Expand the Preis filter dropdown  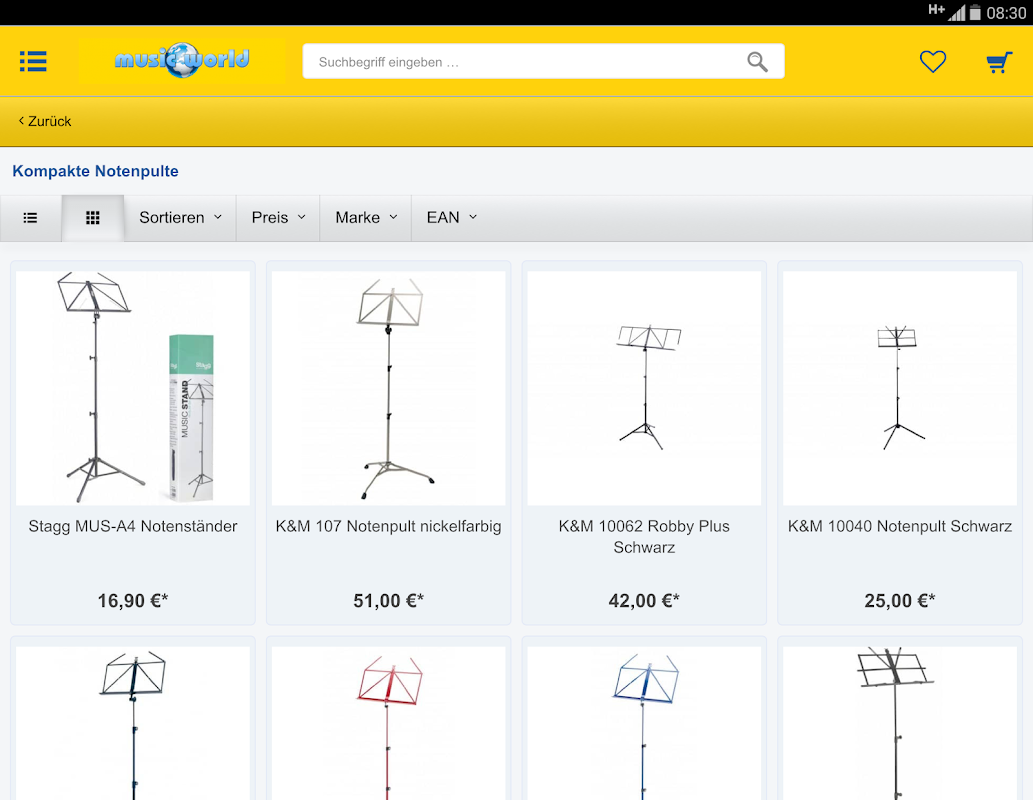click(x=278, y=217)
